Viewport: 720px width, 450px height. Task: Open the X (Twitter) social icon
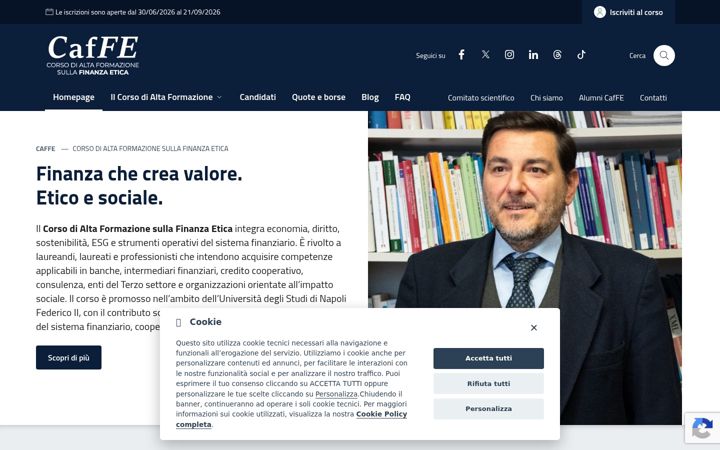pos(485,55)
